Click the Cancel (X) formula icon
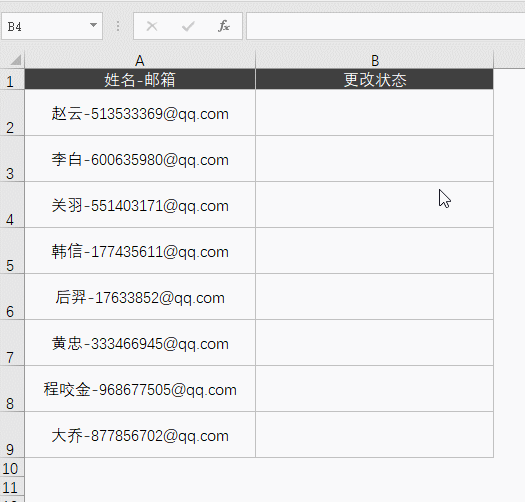The width and height of the screenshot is (525, 502). (152, 26)
